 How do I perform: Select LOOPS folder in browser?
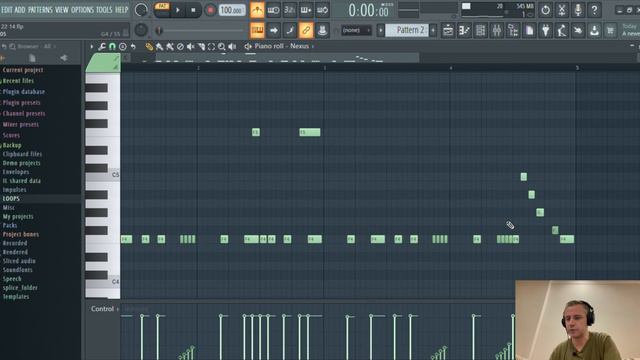click(11, 199)
